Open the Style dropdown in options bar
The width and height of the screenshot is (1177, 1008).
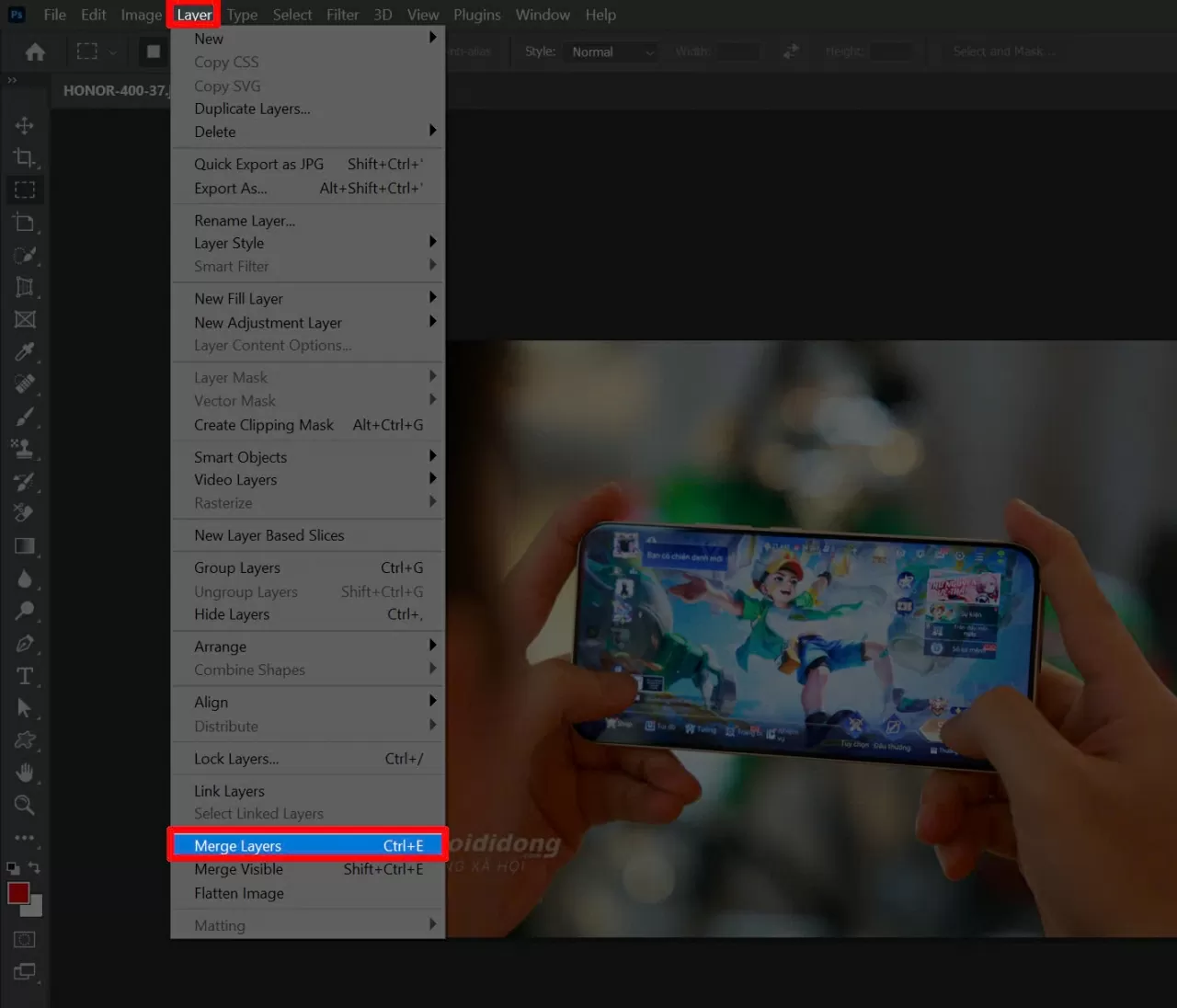coord(611,52)
